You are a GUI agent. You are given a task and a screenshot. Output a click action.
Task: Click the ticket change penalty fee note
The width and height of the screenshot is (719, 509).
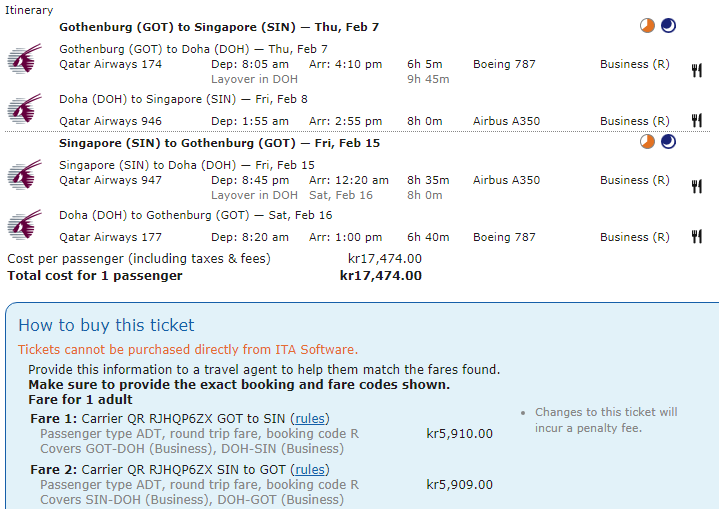click(x=605, y=420)
